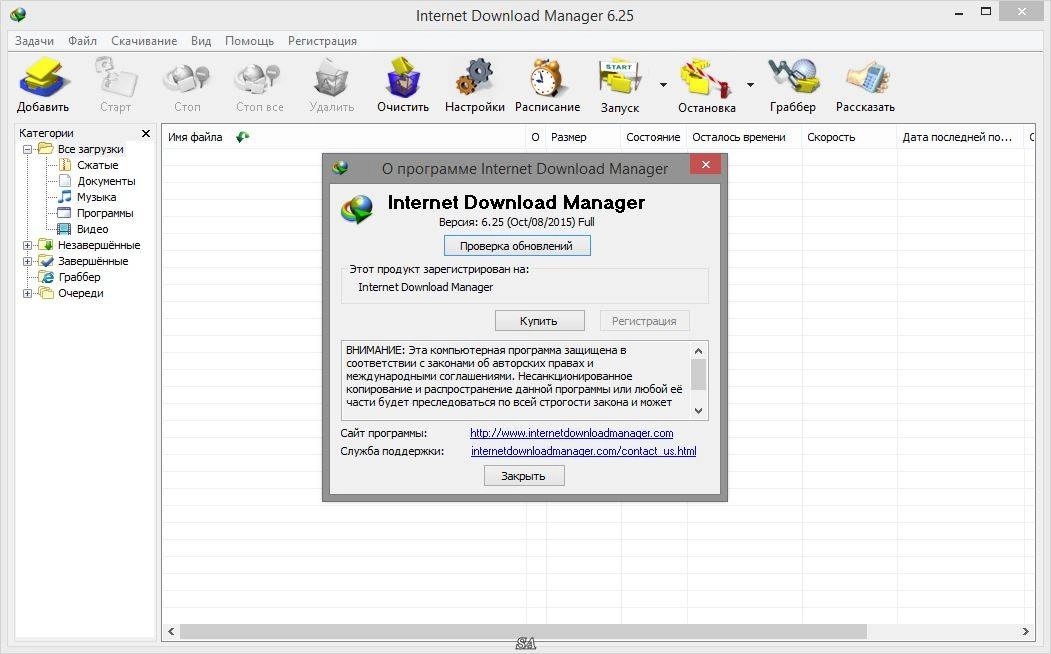Open the Вид menu
1051x654 pixels.
point(201,41)
